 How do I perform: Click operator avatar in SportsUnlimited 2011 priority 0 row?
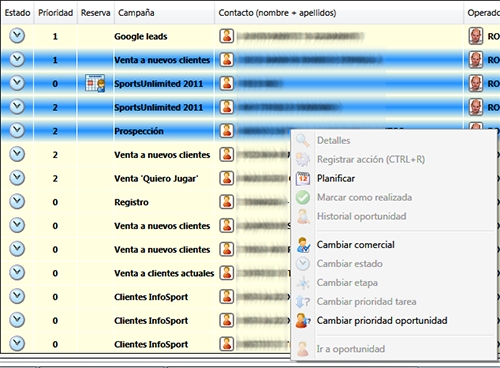tap(476, 83)
